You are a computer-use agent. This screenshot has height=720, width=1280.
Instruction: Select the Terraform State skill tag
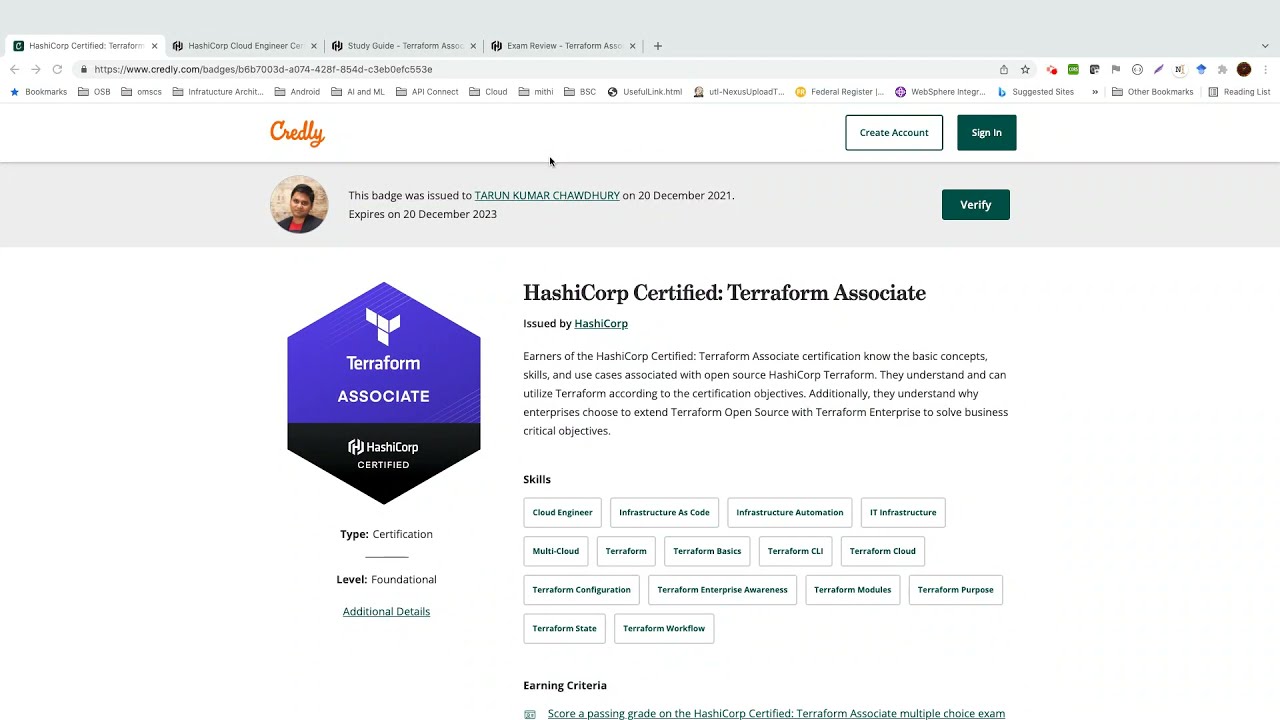click(564, 629)
